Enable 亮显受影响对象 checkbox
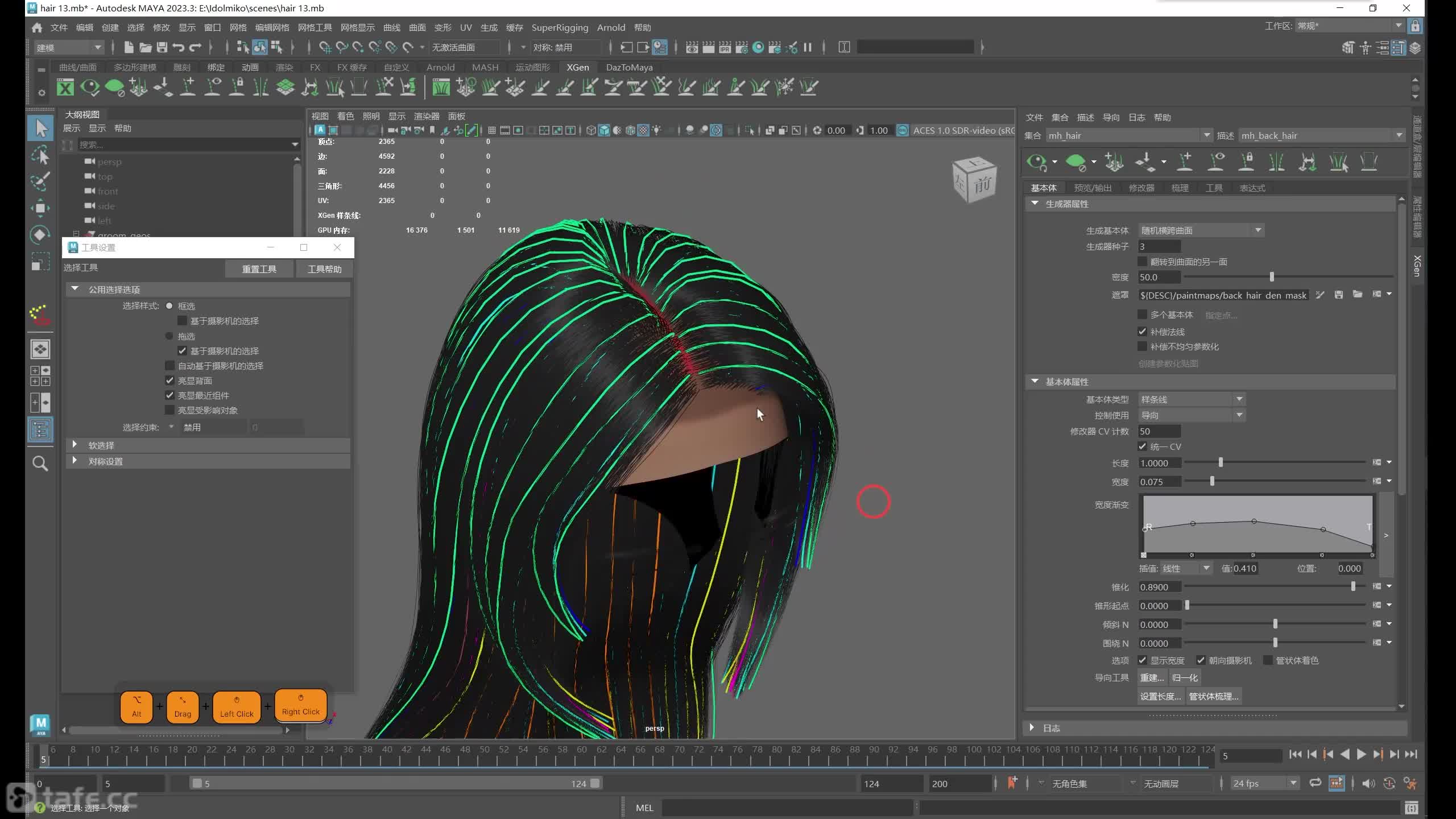Image resolution: width=1456 pixels, height=819 pixels. click(x=169, y=410)
